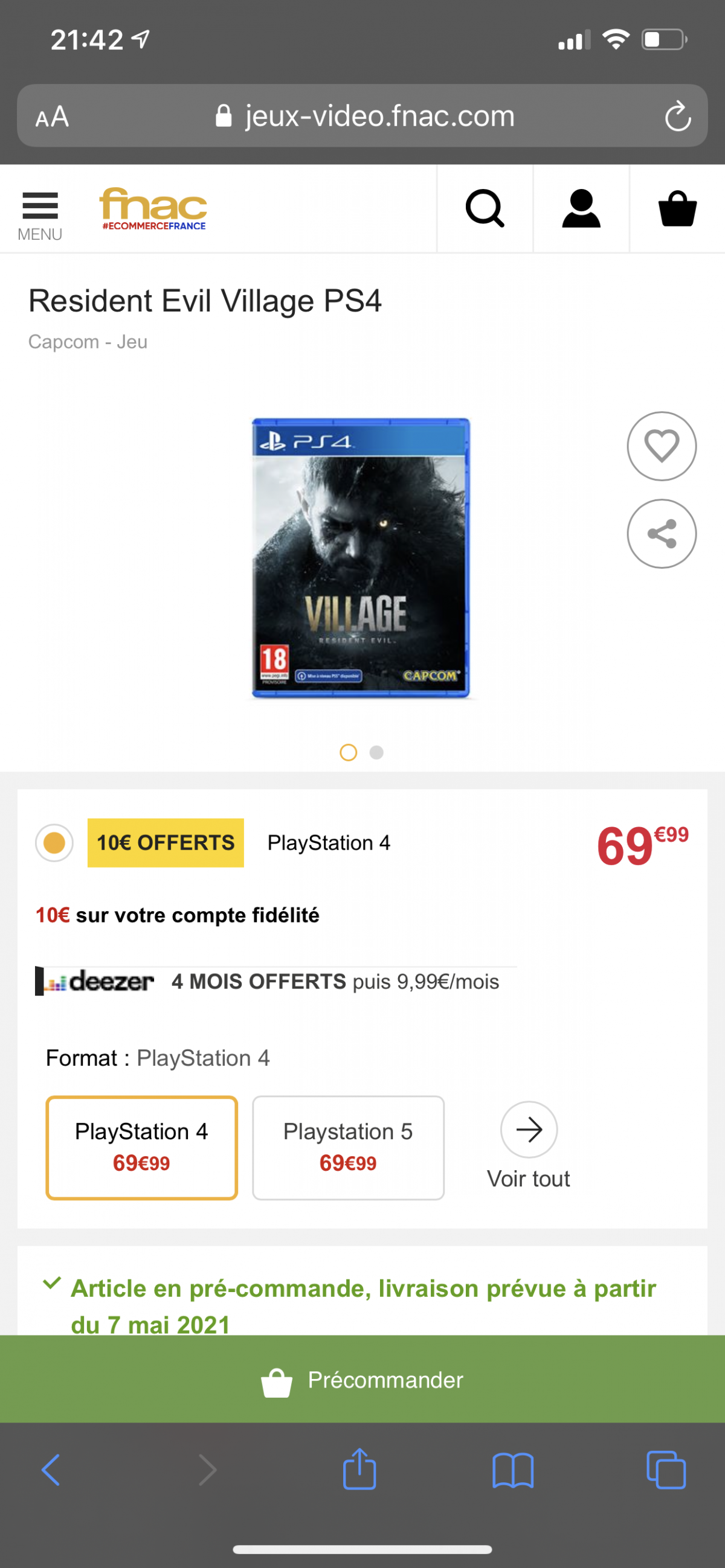Show second product image via gray dot
The image size is (725, 1568).
[x=376, y=752]
